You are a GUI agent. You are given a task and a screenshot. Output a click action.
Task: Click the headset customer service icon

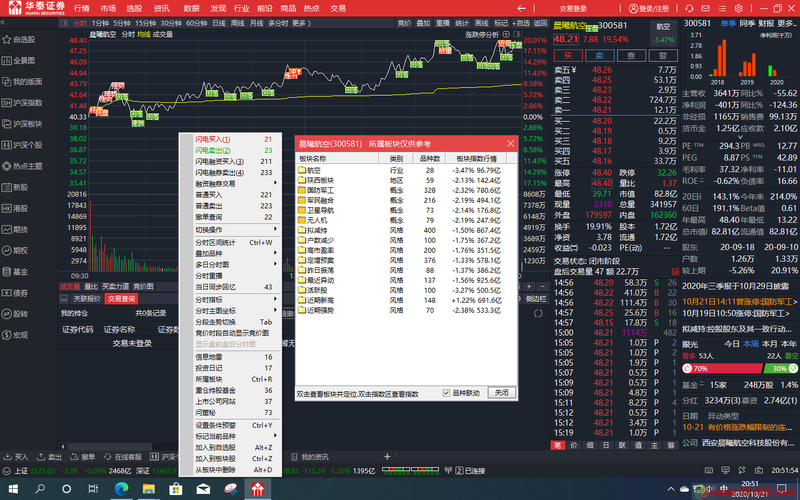pyautogui.click(x=689, y=8)
